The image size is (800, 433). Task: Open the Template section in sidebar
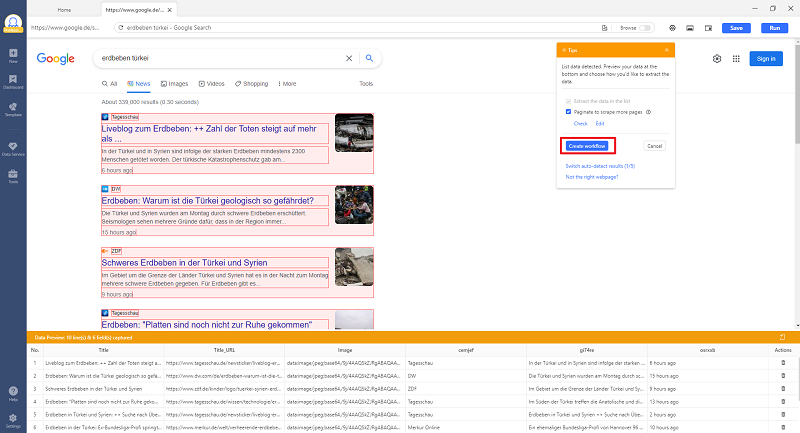point(13,109)
